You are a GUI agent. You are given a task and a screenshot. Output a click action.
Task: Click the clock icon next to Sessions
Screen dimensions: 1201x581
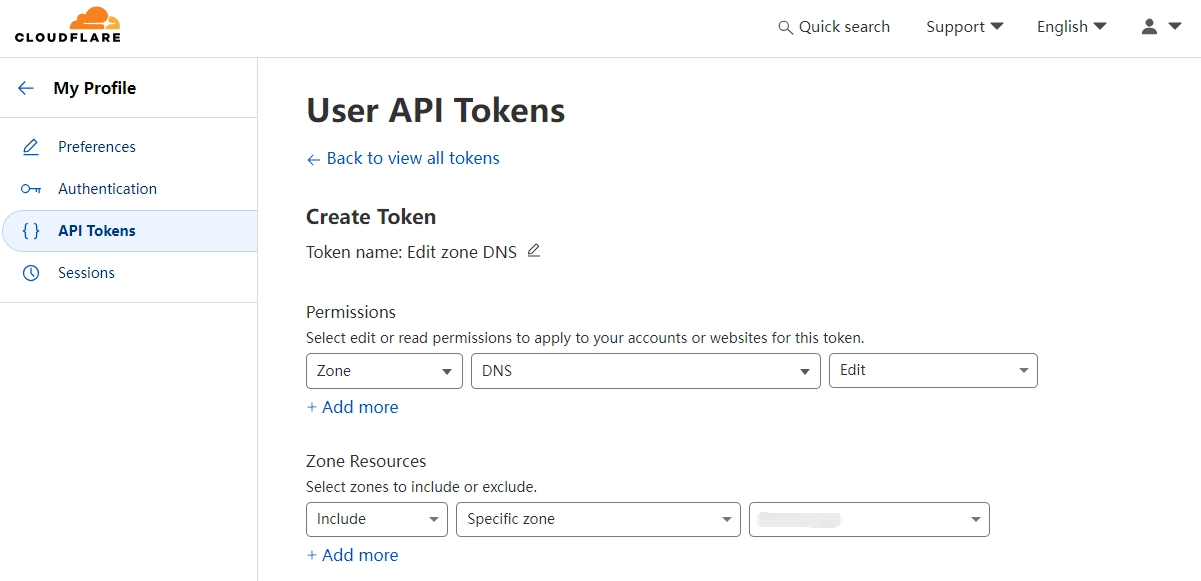[31, 273]
